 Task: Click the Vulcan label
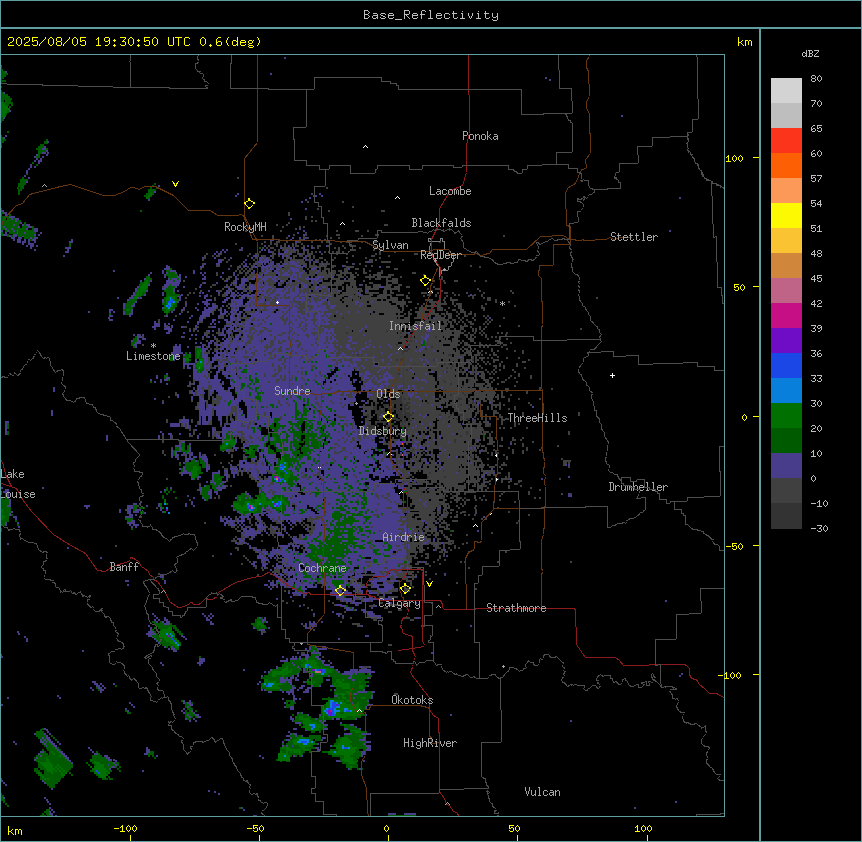[543, 792]
